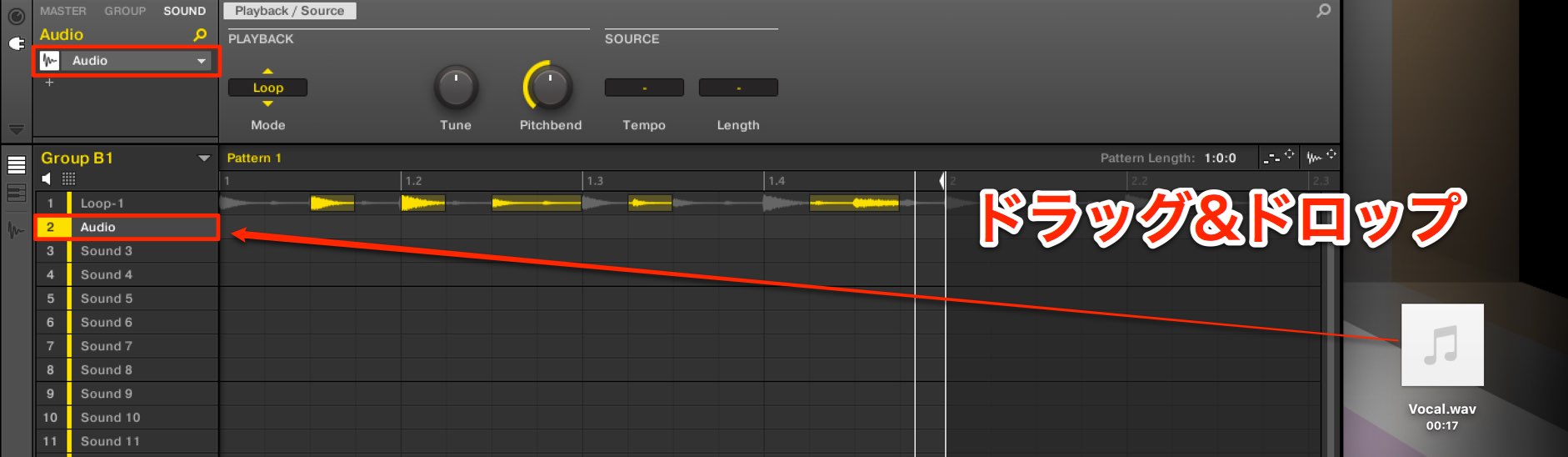
Task: Select the Sound 5 slot
Action: click(127, 299)
